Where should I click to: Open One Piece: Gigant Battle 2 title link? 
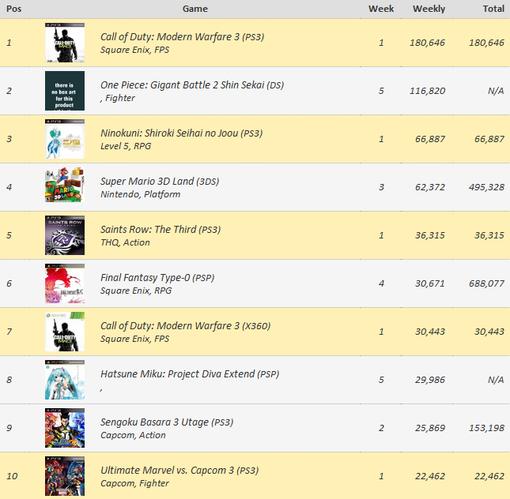pos(192,85)
